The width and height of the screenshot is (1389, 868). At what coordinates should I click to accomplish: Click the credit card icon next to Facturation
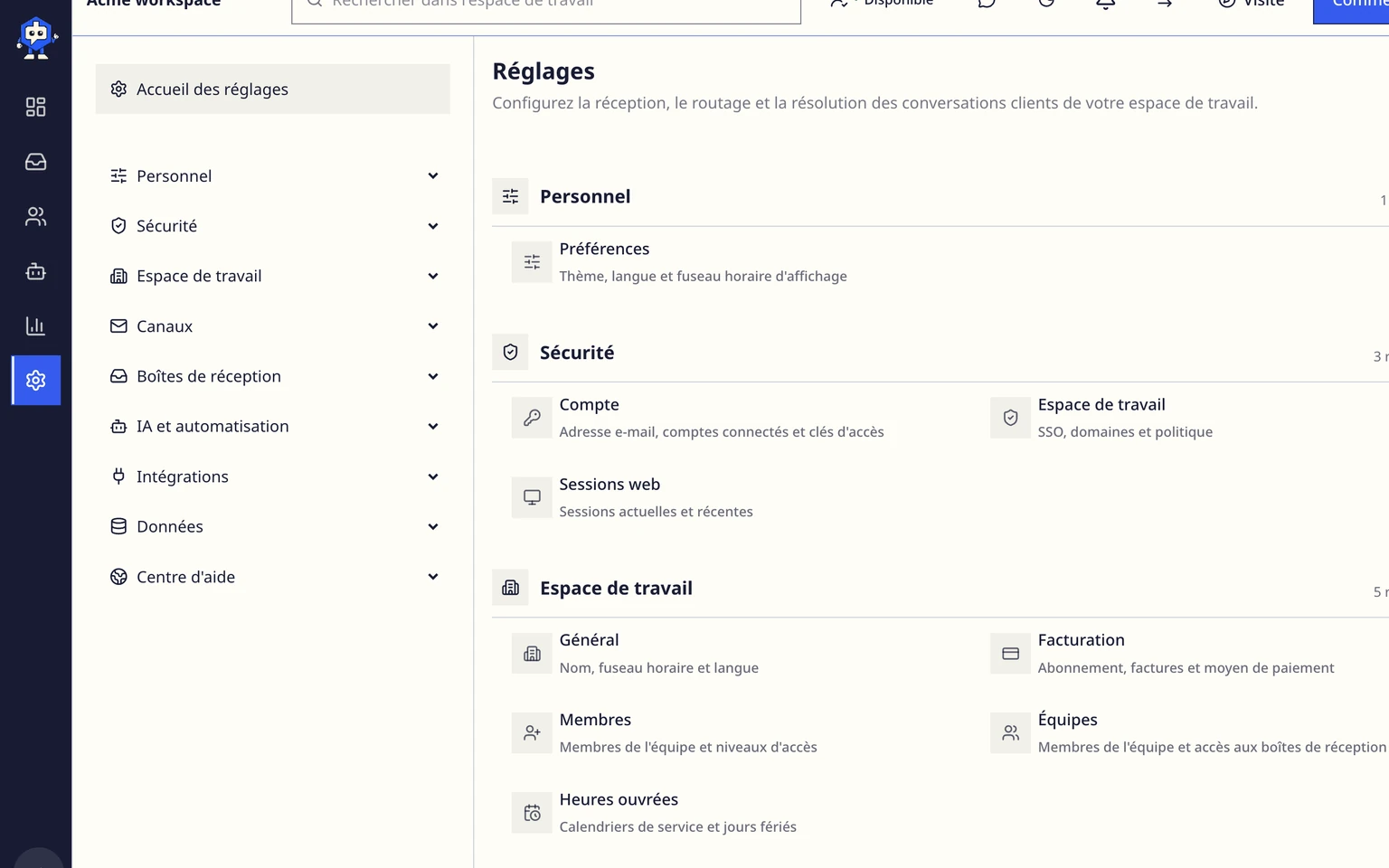click(x=1010, y=654)
